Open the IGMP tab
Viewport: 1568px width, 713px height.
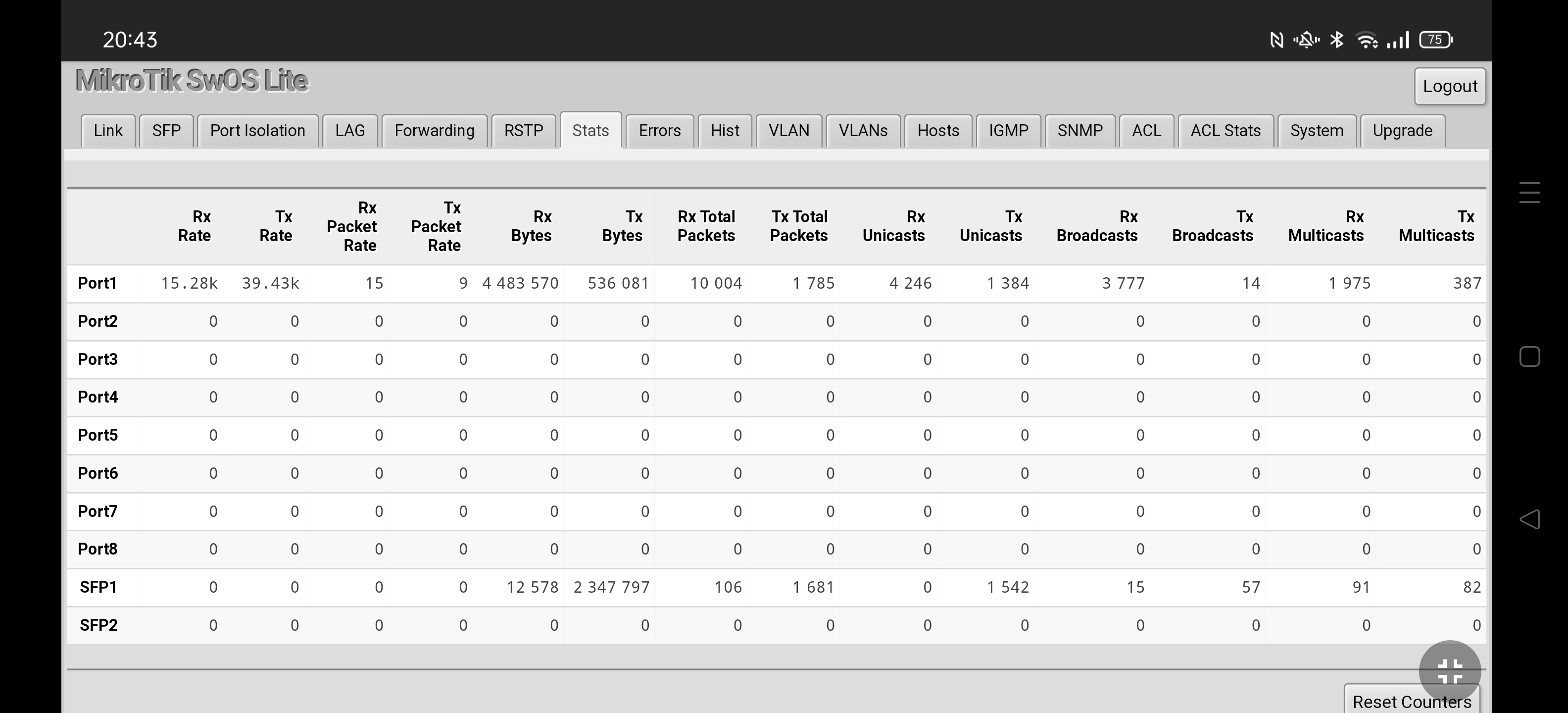(x=1008, y=131)
